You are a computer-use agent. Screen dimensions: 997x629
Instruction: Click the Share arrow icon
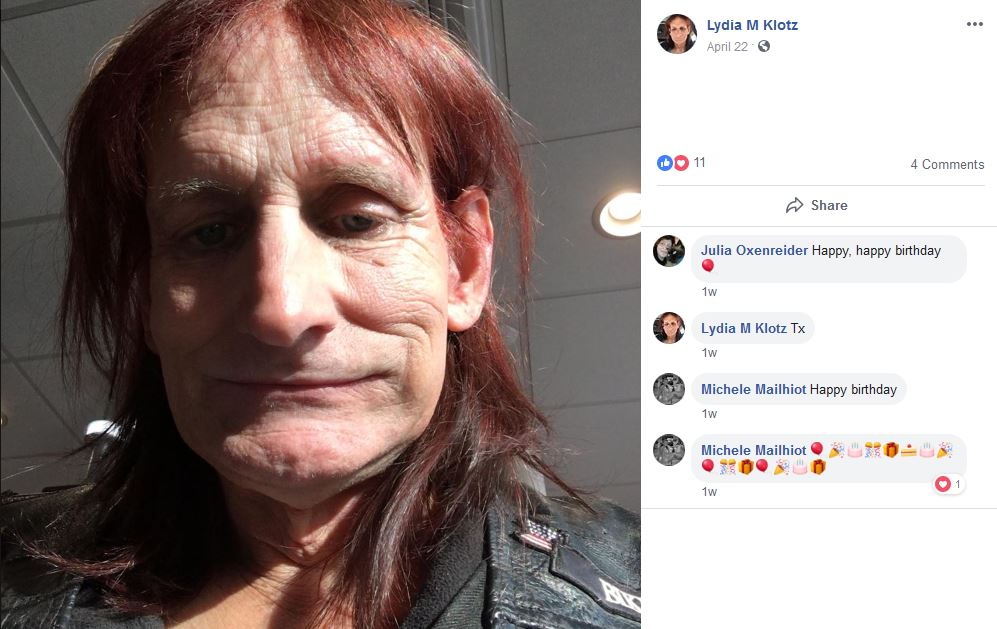click(794, 205)
